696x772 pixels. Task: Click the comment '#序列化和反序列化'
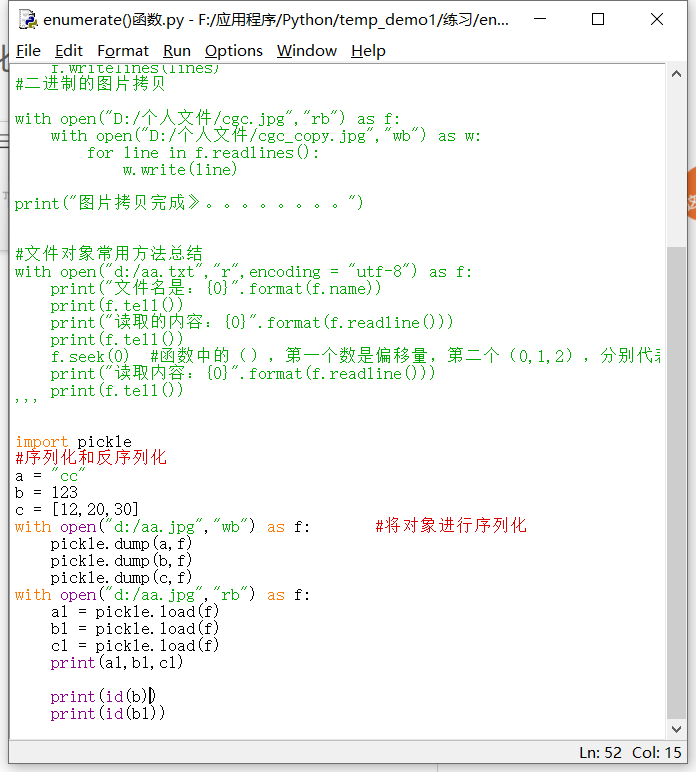click(91, 457)
